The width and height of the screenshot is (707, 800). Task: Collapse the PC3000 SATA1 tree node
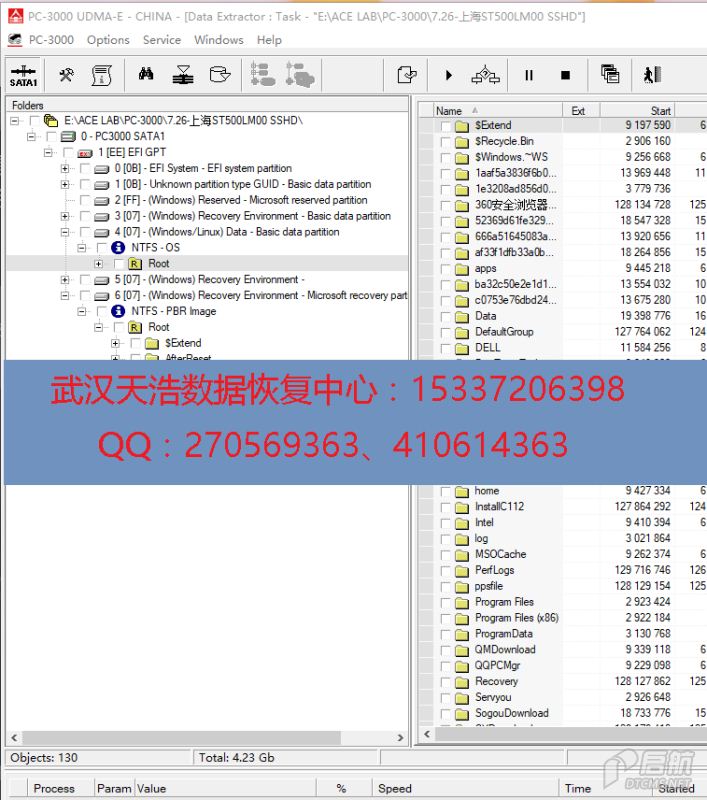tap(32, 137)
